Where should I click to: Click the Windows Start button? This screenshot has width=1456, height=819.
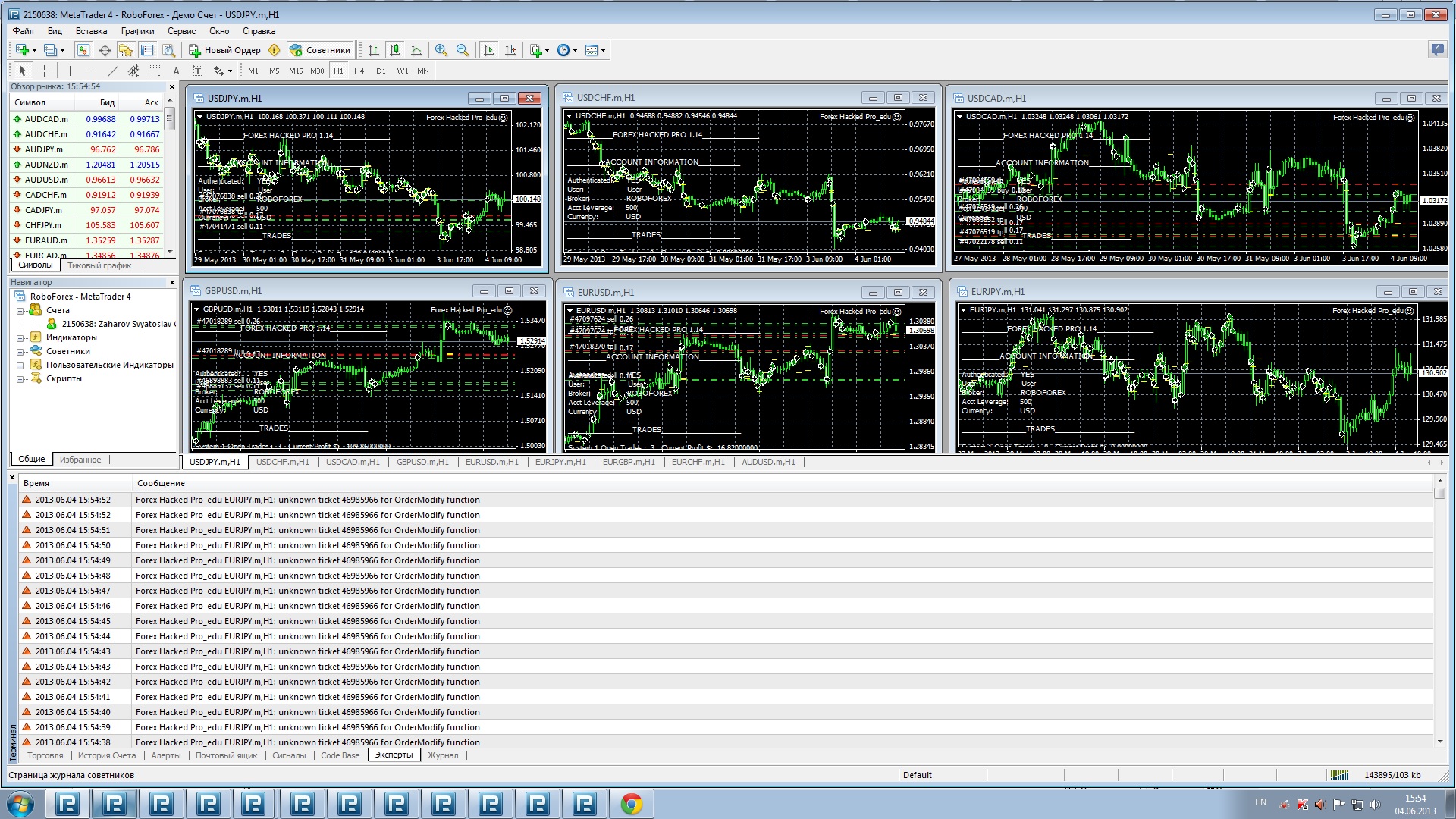click(x=20, y=804)
